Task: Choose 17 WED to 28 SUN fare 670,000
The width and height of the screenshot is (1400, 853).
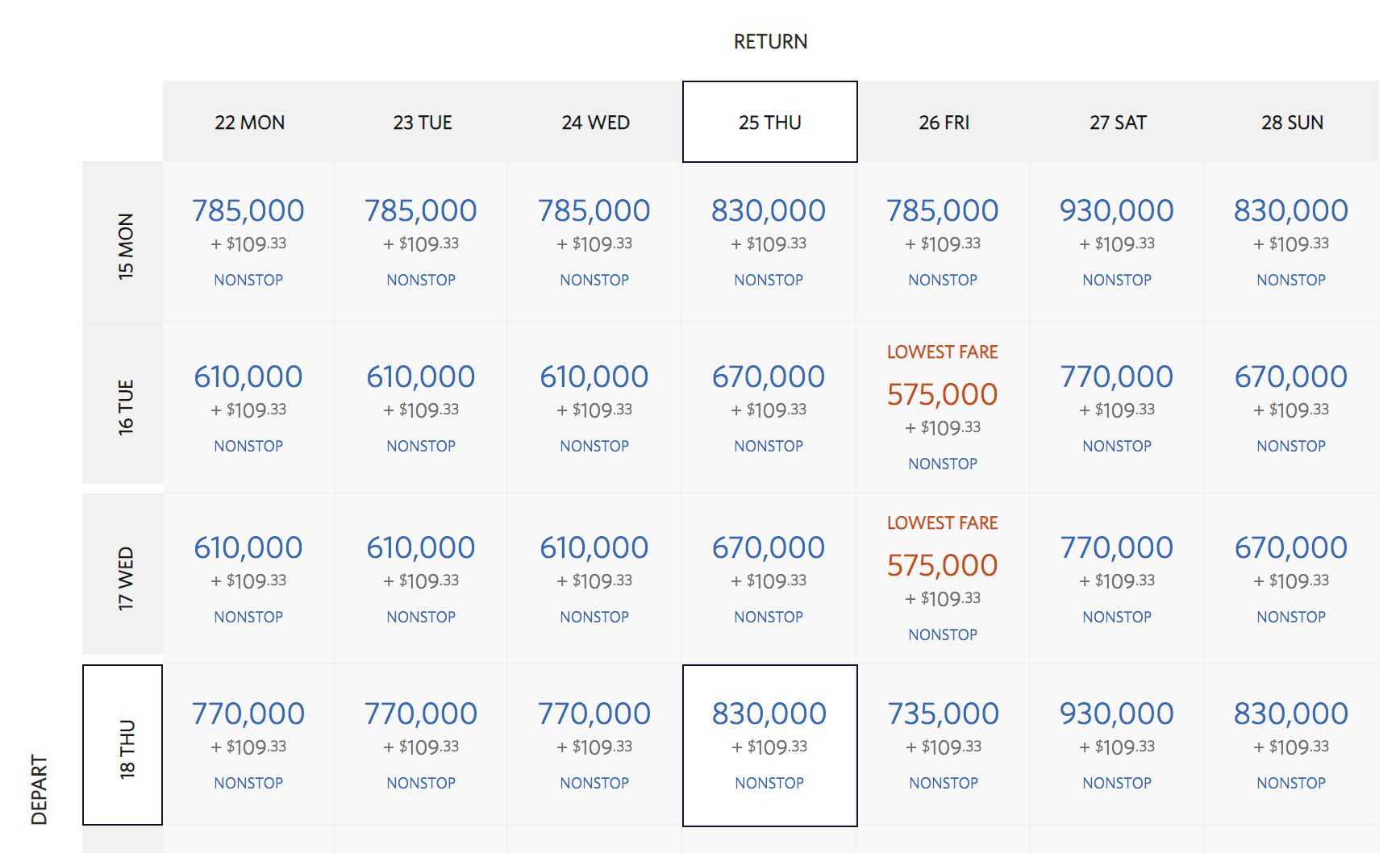Action: (1291, 579)
